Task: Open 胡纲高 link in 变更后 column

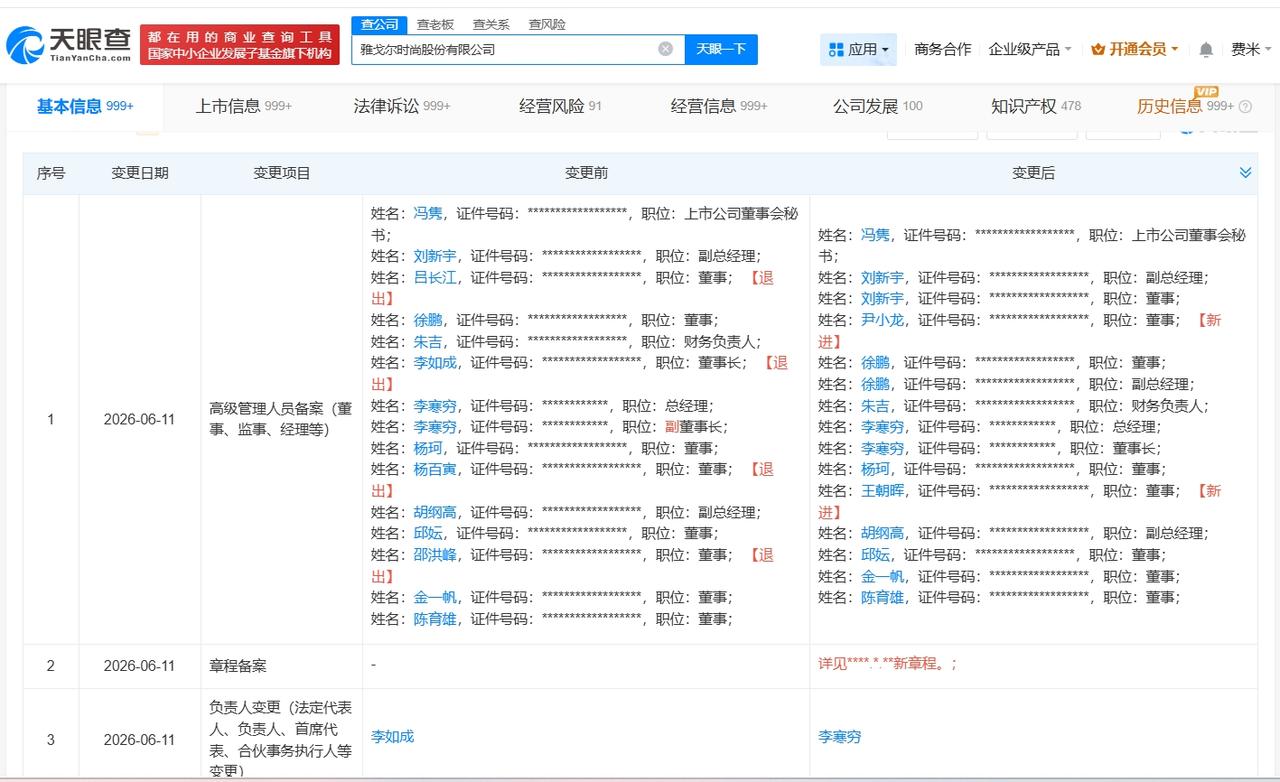Action: [x=882, y=533]
